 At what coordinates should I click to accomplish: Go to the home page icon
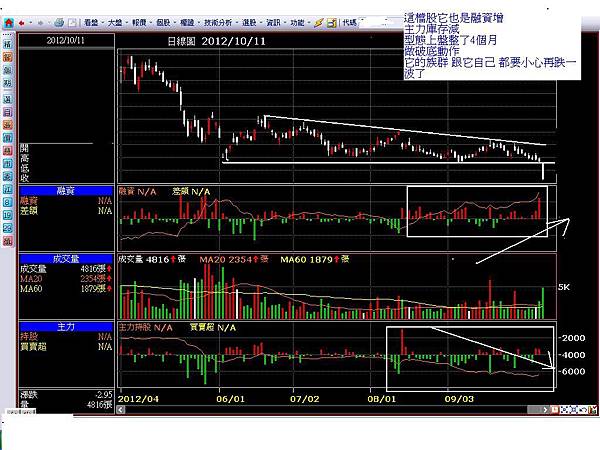pyautogui.click(x=8, y=23)
